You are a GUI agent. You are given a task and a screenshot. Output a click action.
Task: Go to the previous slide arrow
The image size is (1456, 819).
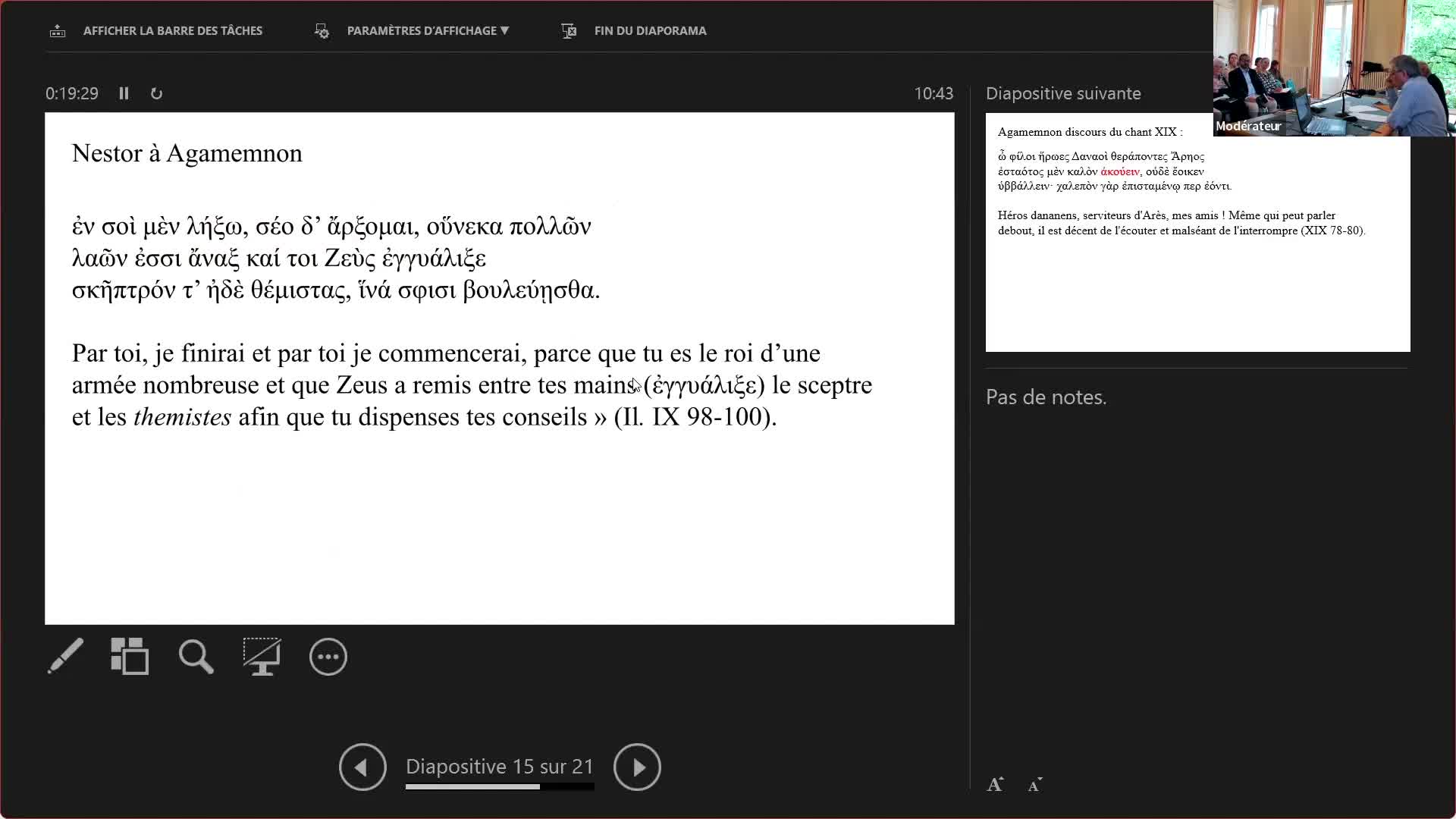362,767
